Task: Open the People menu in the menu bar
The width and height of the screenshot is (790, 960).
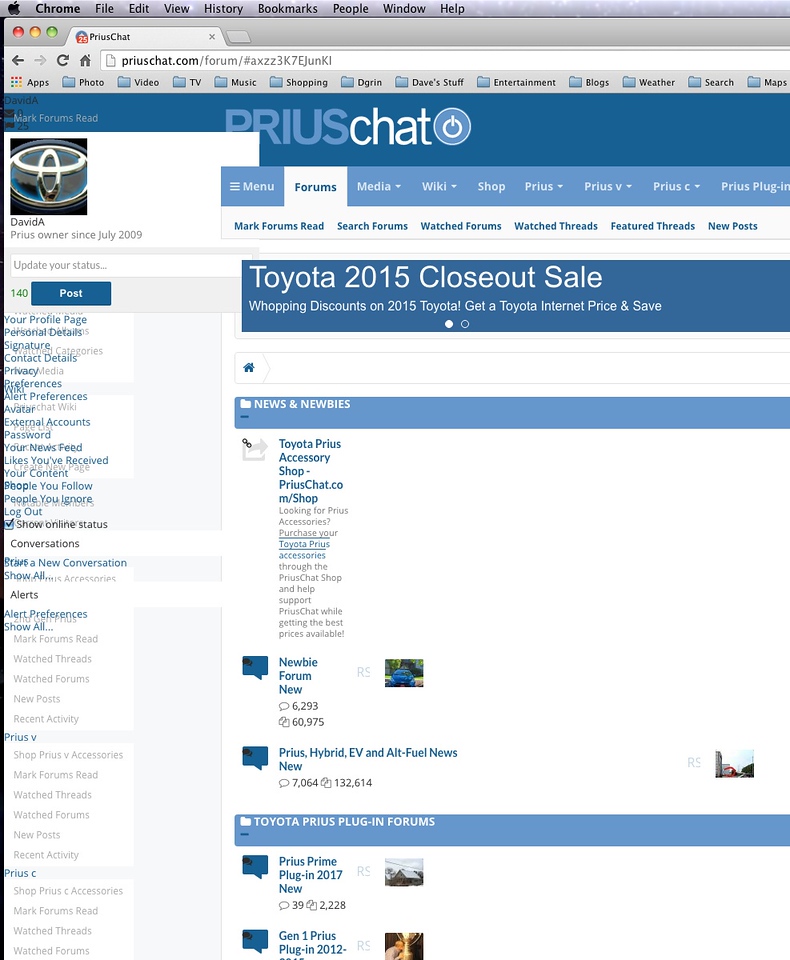Action: [x=350, y=9]
